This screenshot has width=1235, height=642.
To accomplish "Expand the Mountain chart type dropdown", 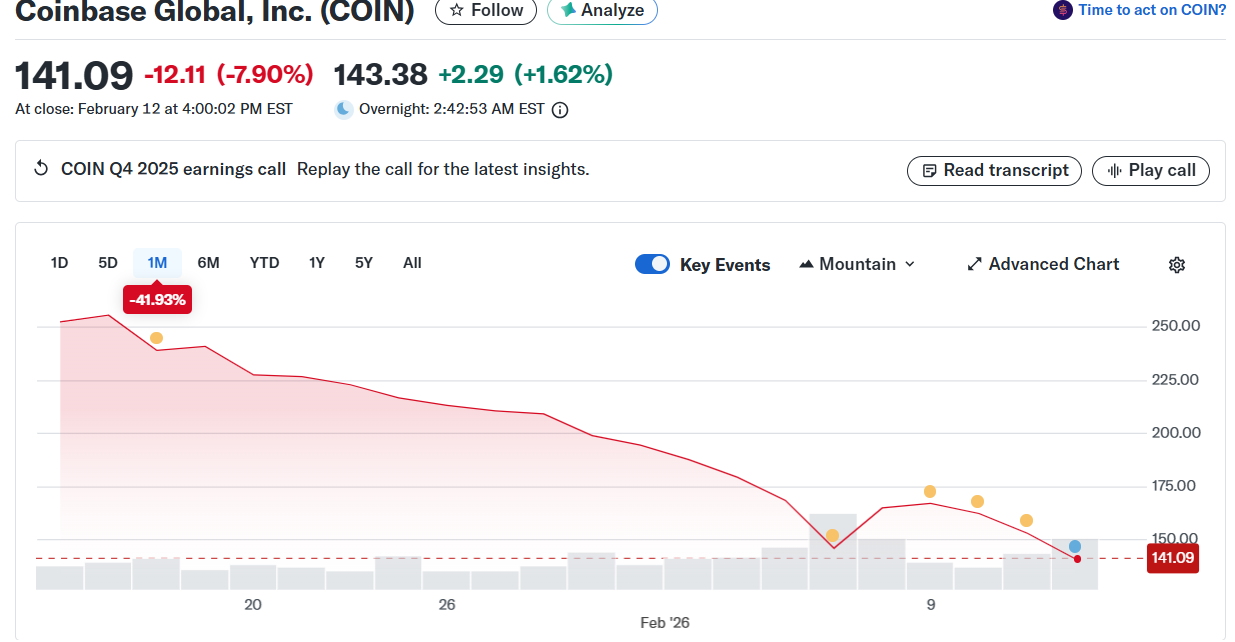I will 858,264.
